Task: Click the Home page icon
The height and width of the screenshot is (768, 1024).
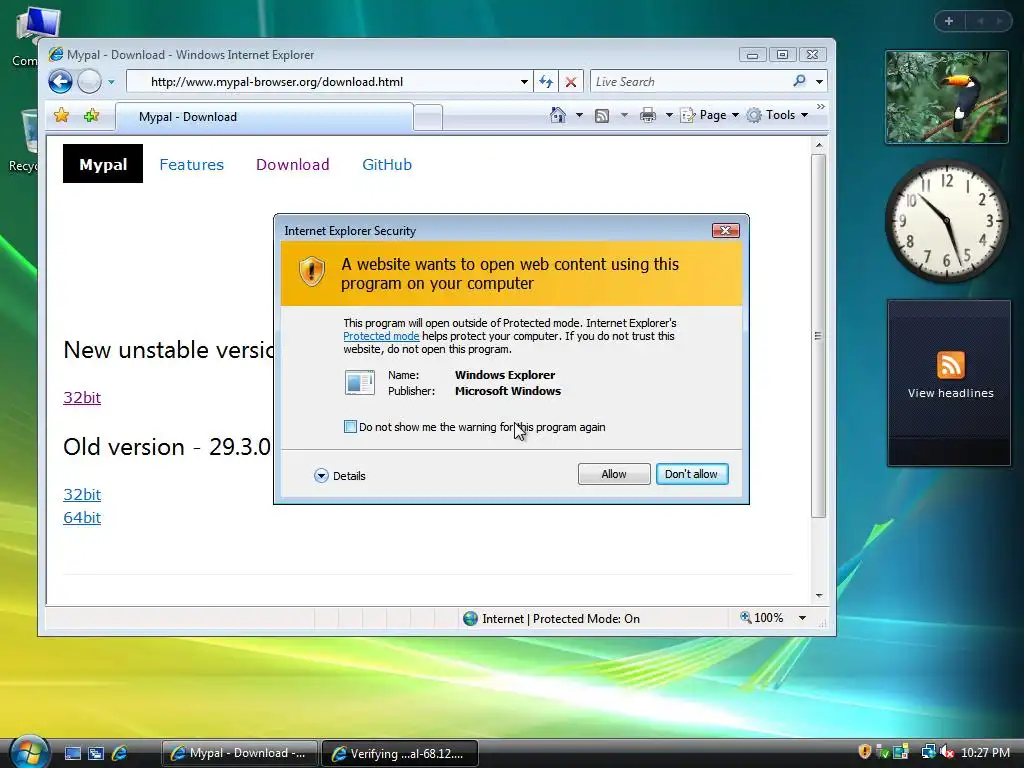Action: [x=558, y=115]
